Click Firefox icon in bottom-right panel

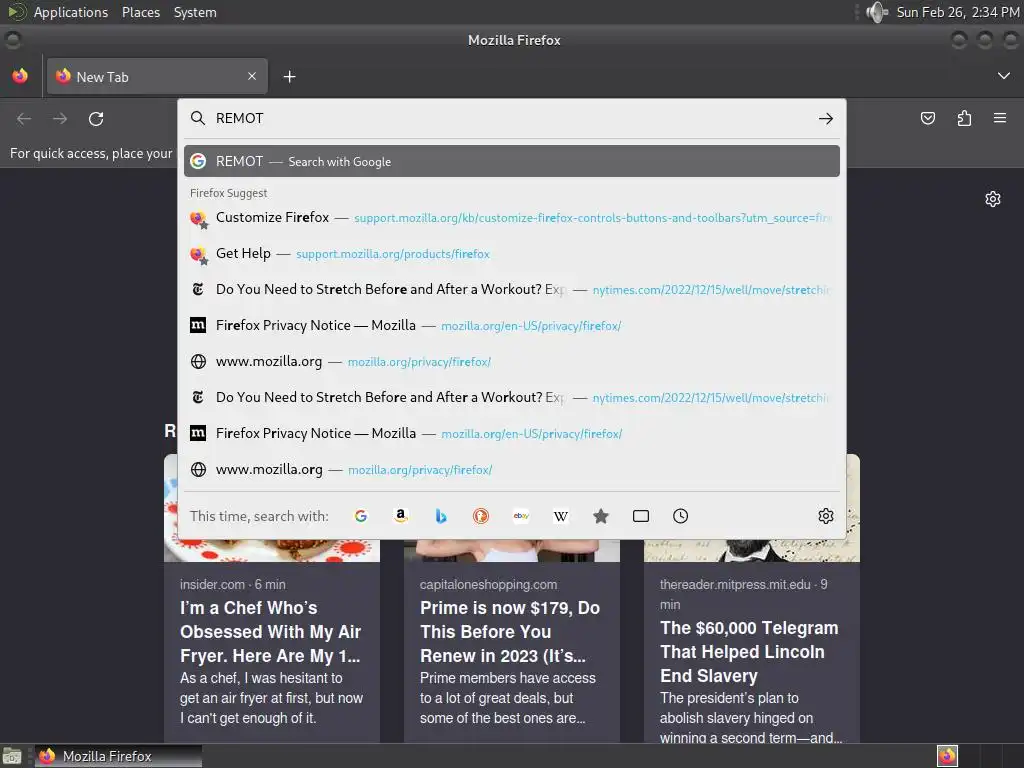947,756
